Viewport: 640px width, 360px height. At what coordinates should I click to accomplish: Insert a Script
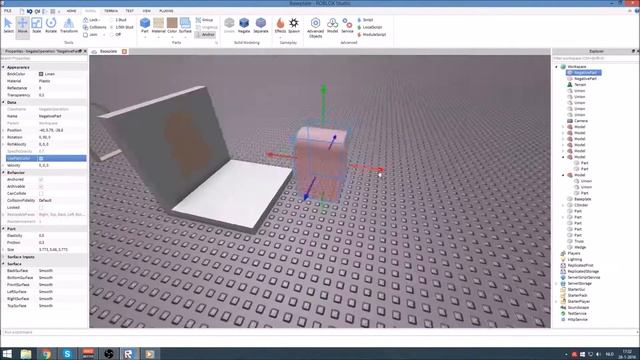coord(365,20)
